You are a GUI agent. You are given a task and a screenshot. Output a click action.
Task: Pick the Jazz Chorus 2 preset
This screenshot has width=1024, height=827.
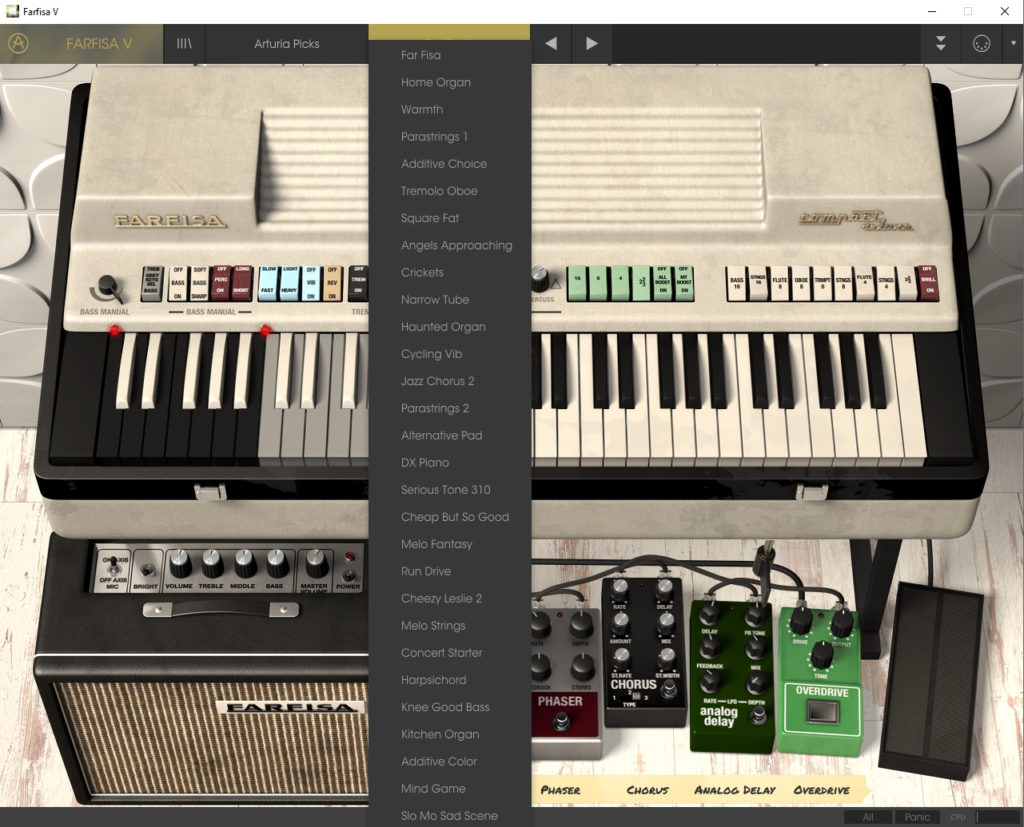(x=449, y=381)
